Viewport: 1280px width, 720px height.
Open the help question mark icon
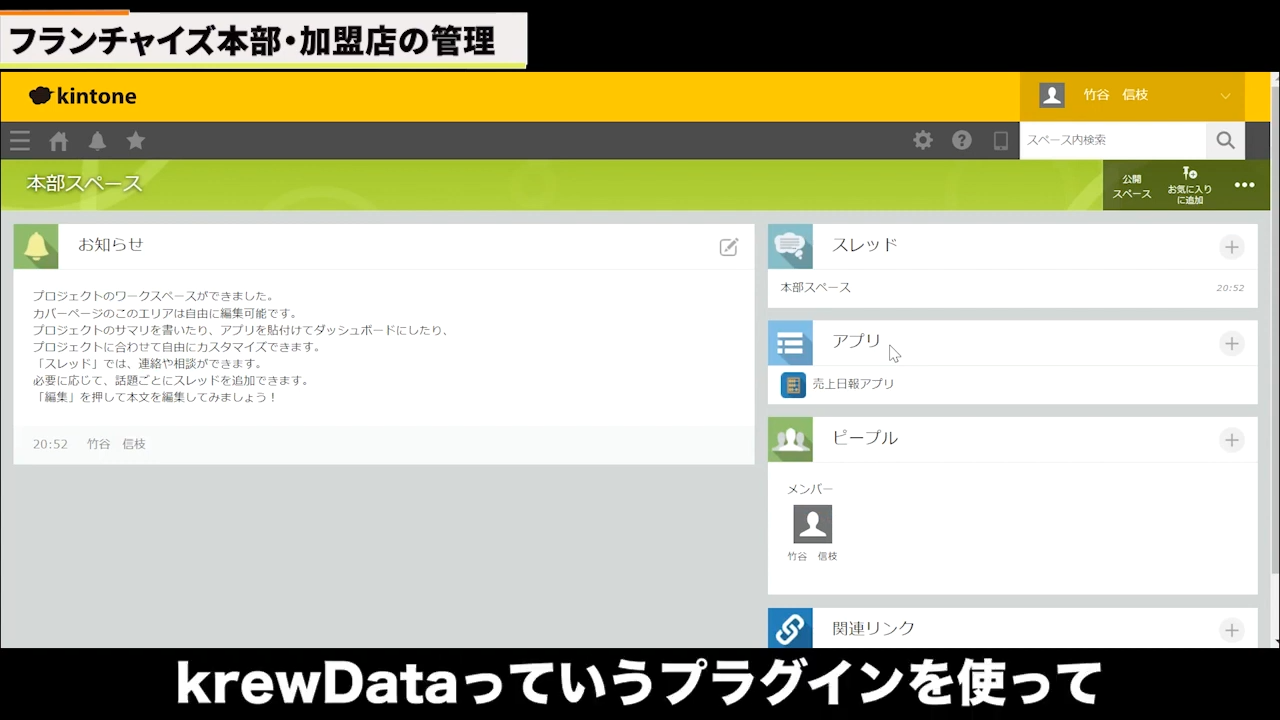(x=962, y=140)
